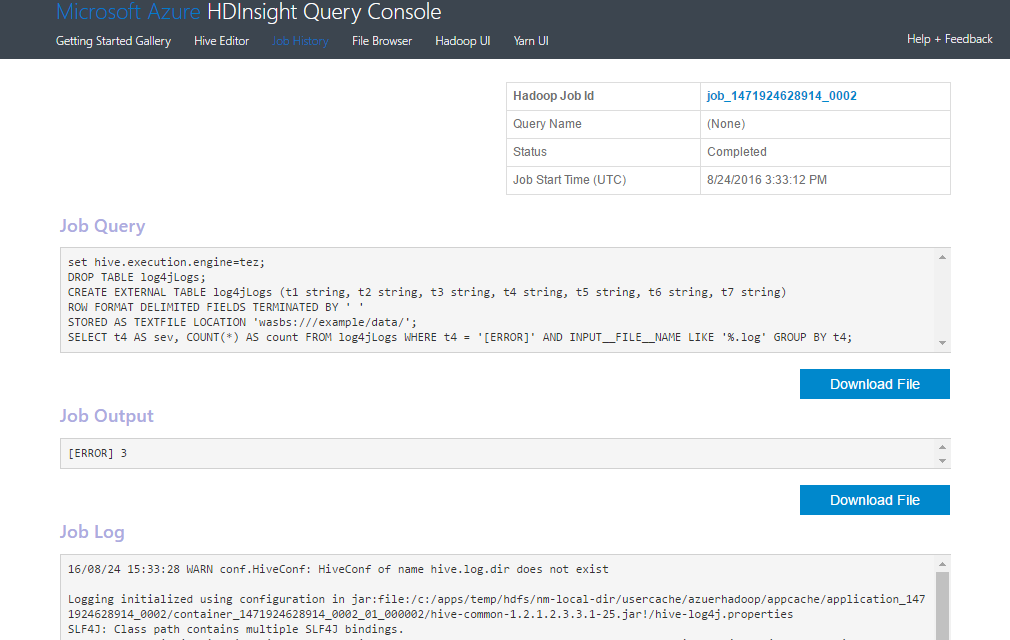The height and width of the screenshot is (640, 1010).
Task: Click the HDInsight Query Console title
Action: tap(248, 13)
